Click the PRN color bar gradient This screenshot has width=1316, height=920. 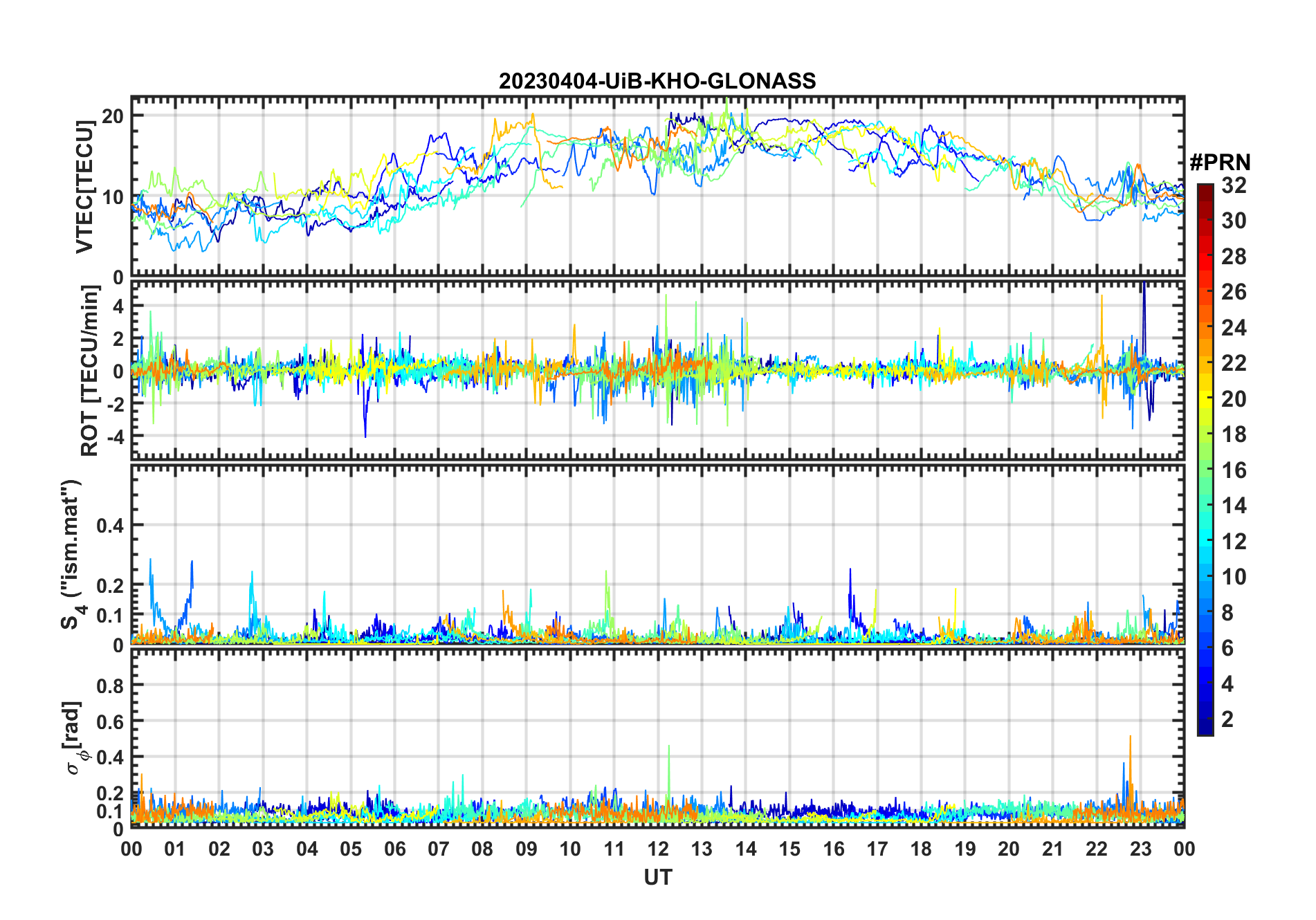click(1205, 459)
